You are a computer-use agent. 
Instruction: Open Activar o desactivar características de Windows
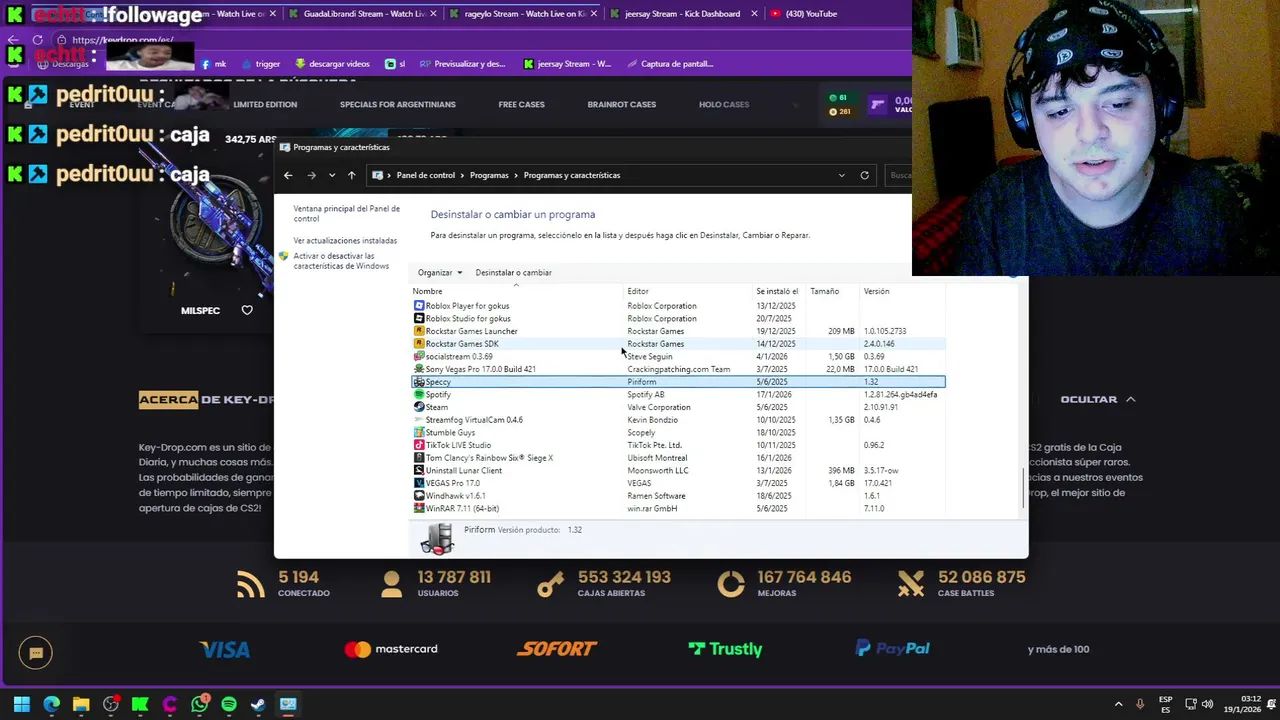point(341,261)
